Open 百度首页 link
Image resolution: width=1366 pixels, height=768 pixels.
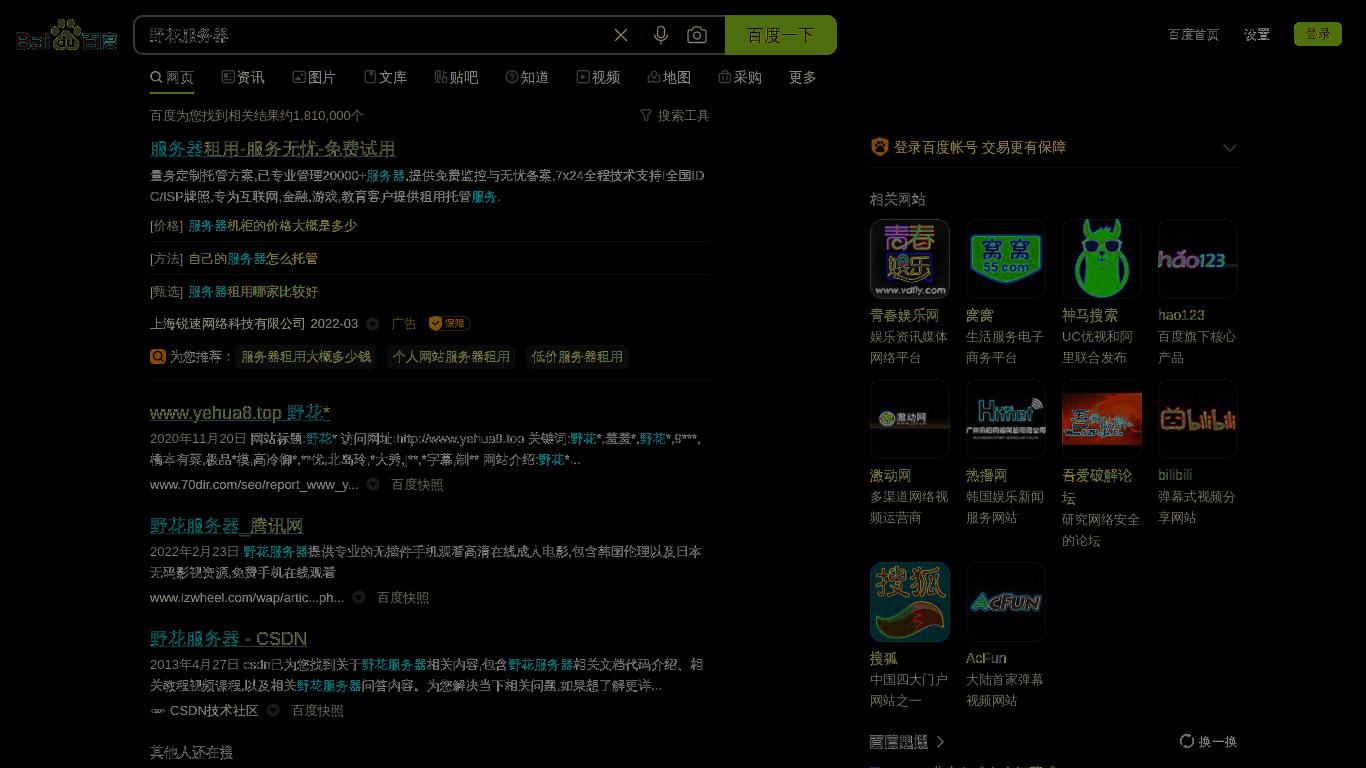coord(1193,34)
